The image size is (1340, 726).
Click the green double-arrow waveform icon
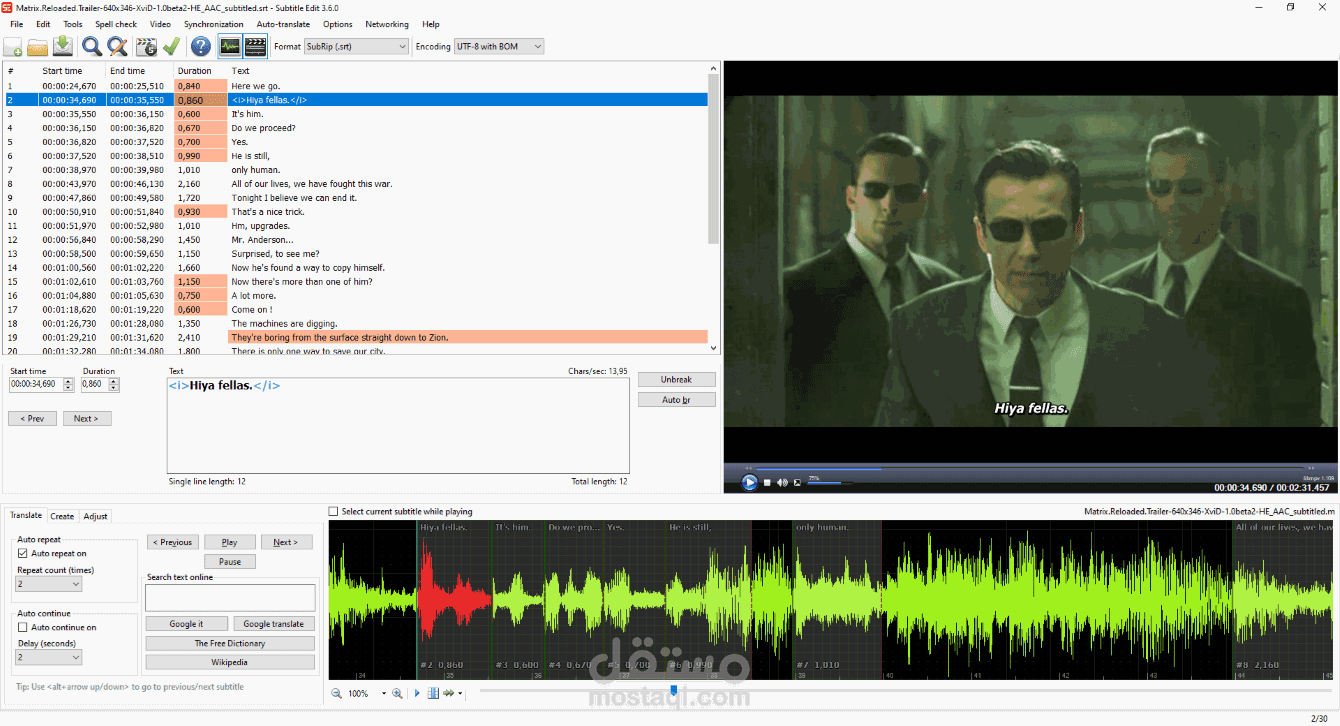pos(449,693)
